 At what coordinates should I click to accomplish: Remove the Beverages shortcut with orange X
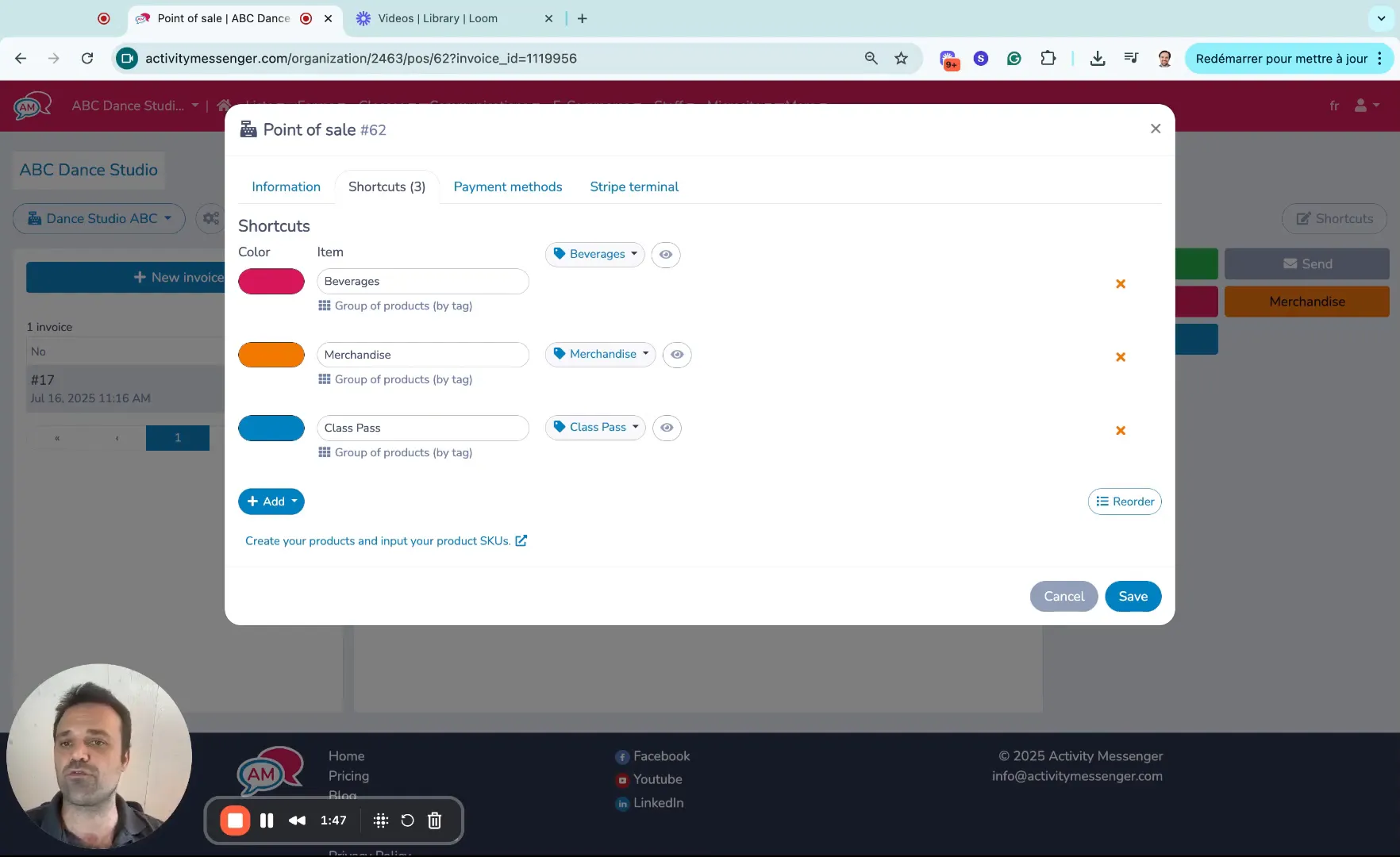(1120, 284)
